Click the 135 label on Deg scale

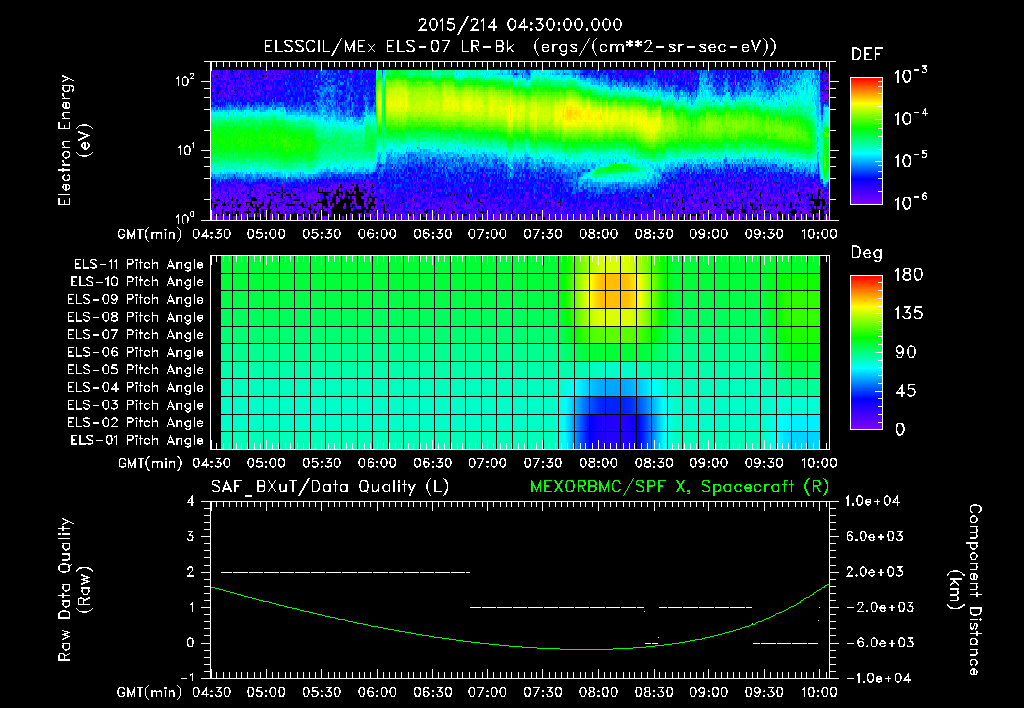[908, 314]
